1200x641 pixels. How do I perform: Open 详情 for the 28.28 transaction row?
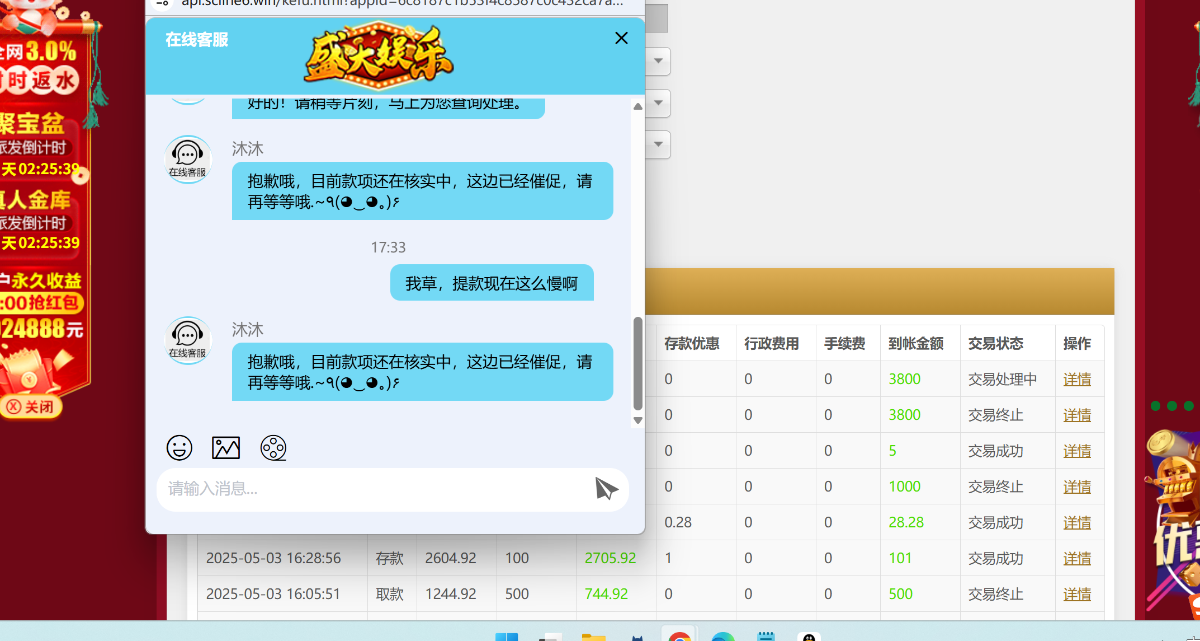click(1077, 523)
